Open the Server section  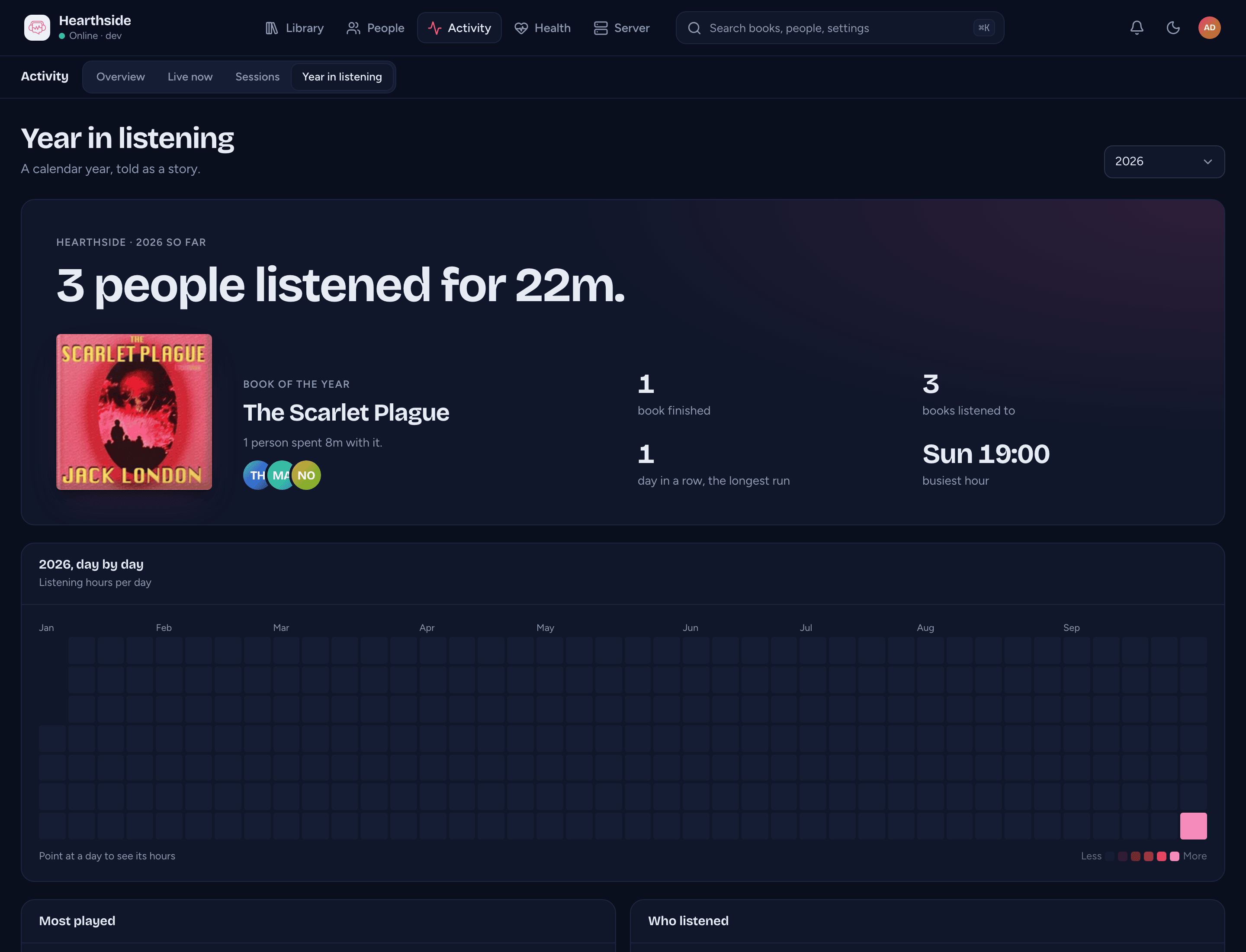(x=622, y=28)
